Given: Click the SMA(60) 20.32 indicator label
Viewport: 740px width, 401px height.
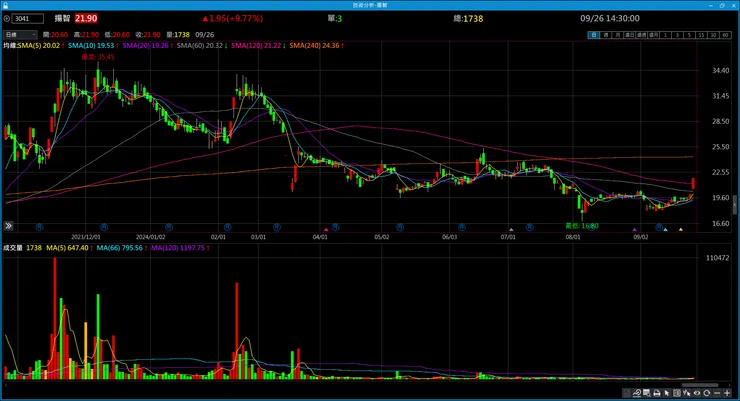Looking at the screenshot, I should [200, 46].
